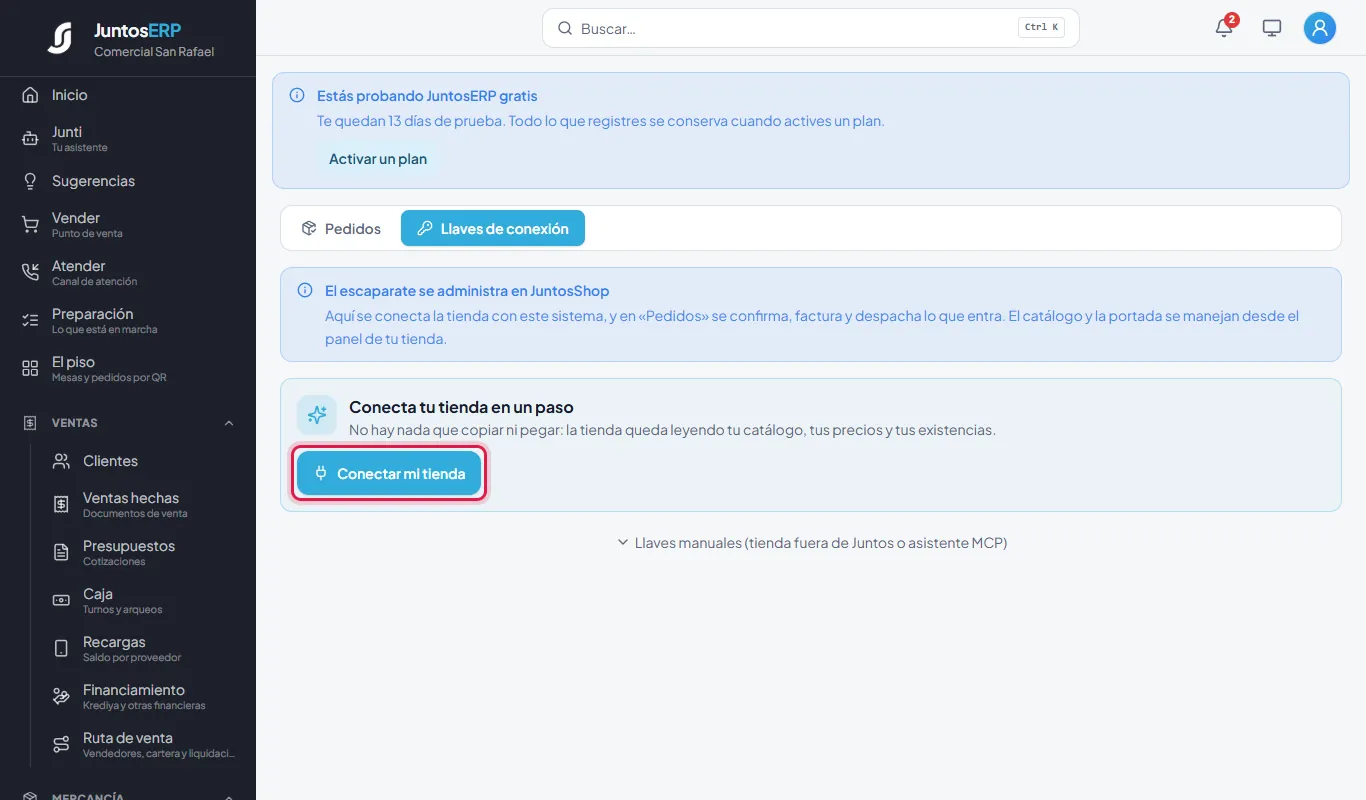The image size is (1366, 800).
Task: Click the Presupuestos document icon
Action: pyautogui.click(x=61, y=553)
